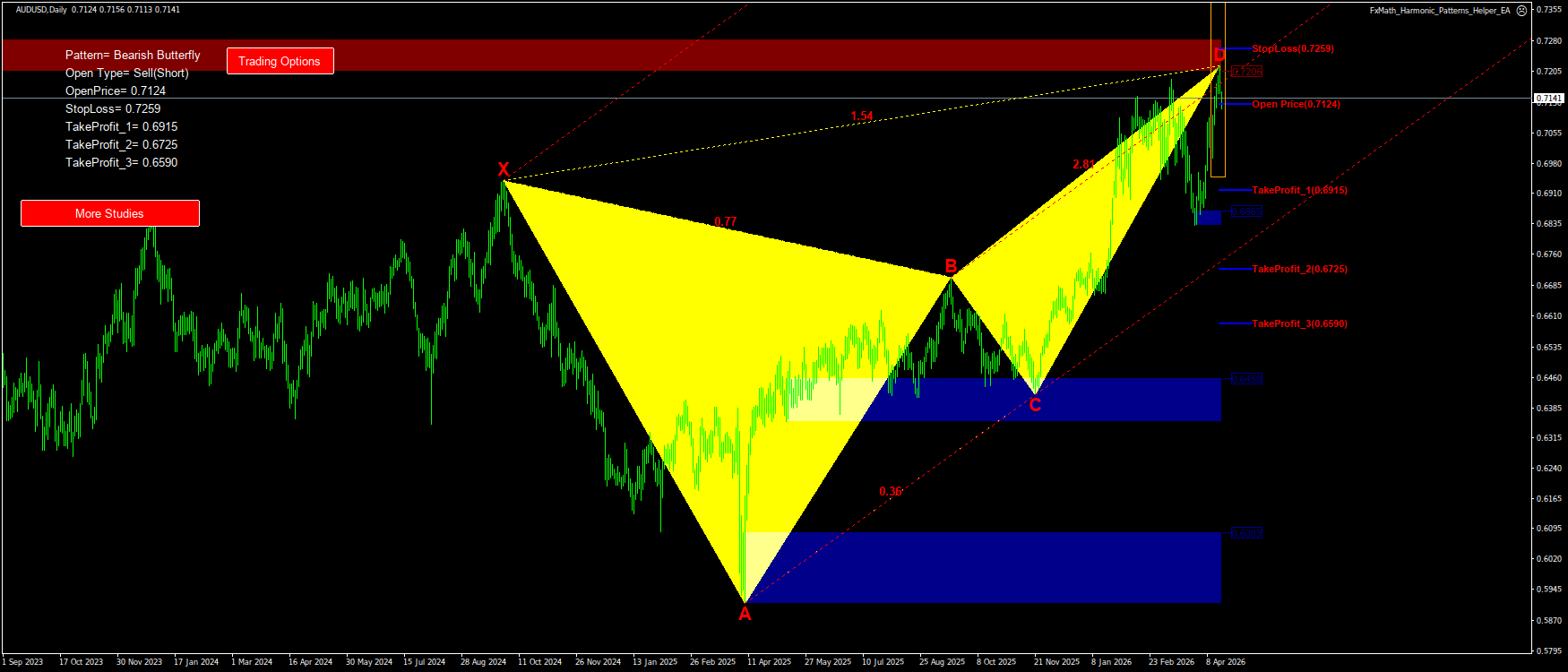Select the 'Open Type= Sell(Short)' label

click(127, 73)
